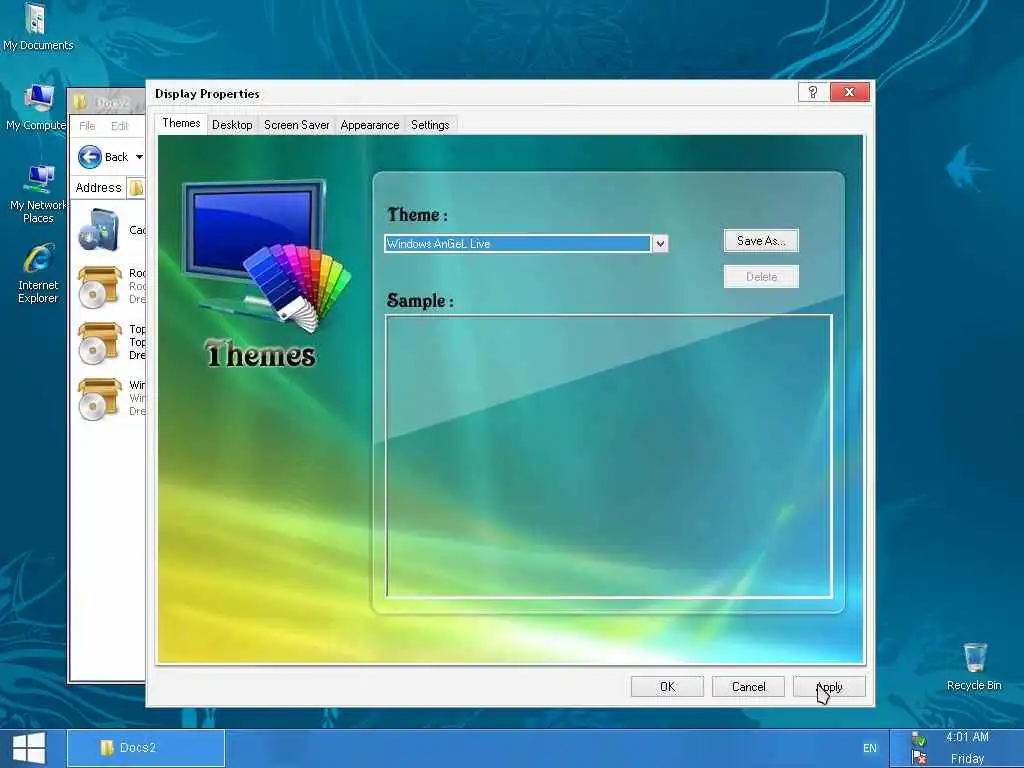Open the Appearance tab

pyautogui.click(x=370, y=125)
